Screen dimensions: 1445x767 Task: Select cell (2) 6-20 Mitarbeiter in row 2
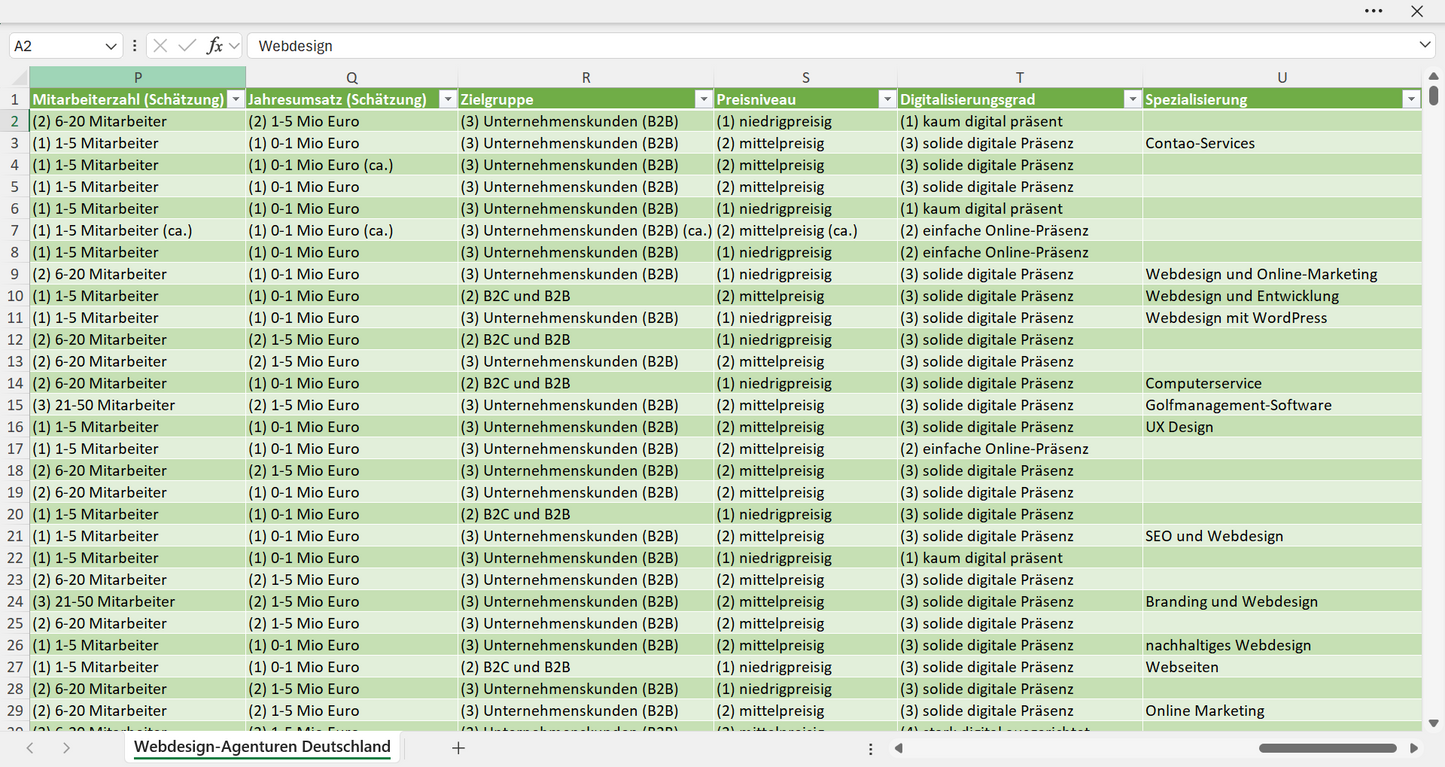(x=138, y=121)
